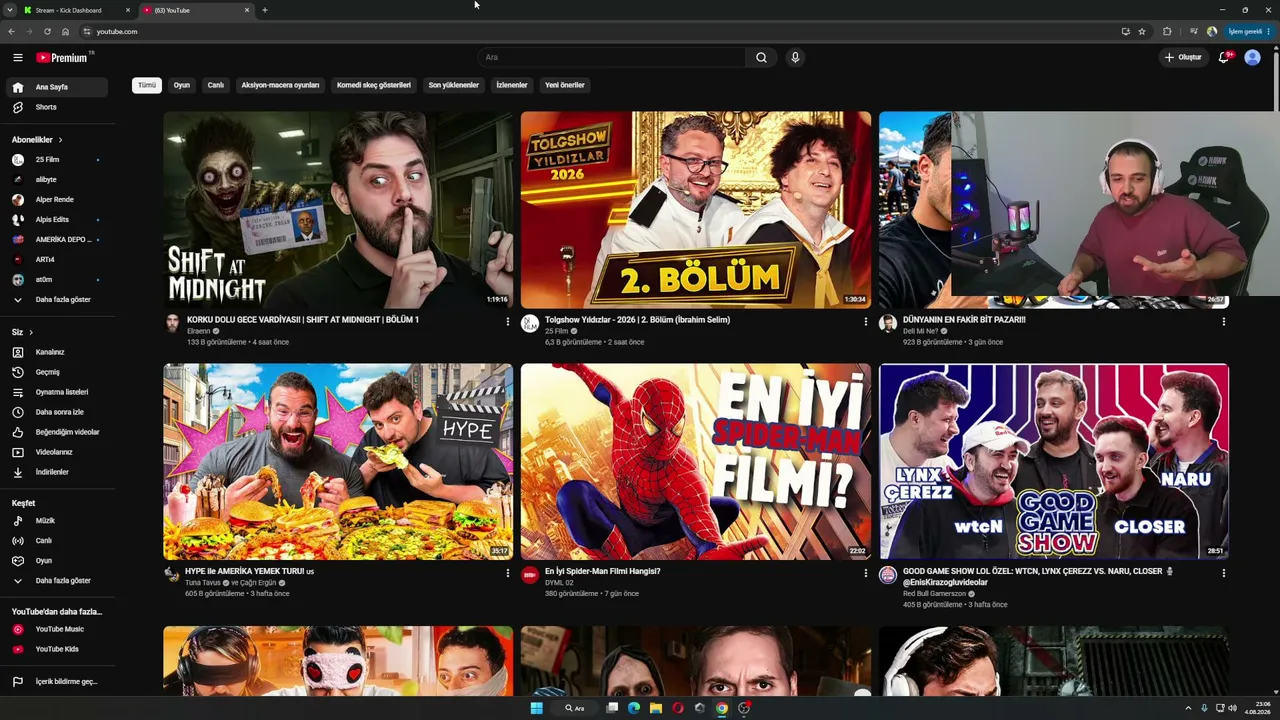
Task: Open YouTube Kids from the sidebar
Action: (57, 649)
